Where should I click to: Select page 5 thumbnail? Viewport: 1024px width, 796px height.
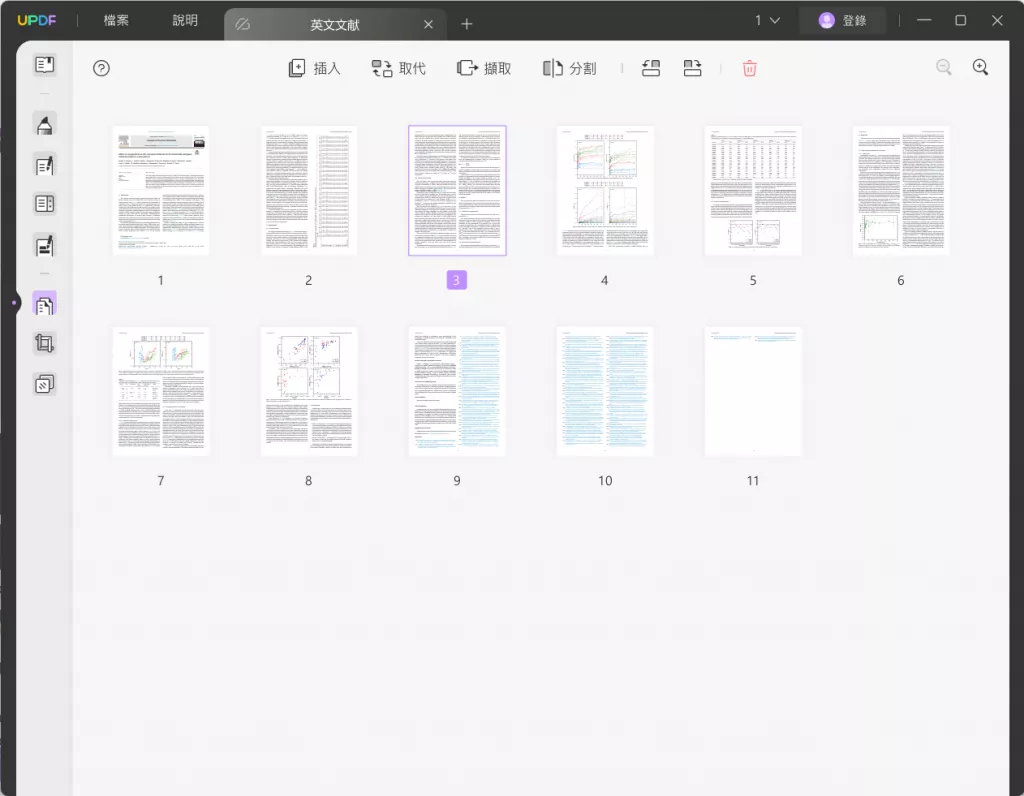point(753,190)
